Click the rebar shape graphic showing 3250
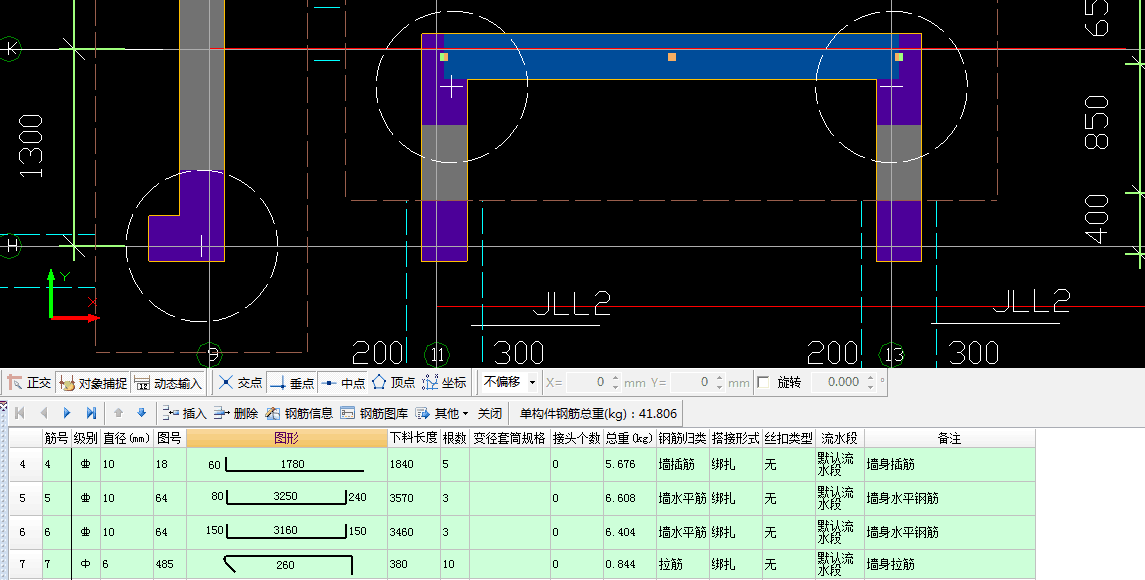Viewport: 1145px width, 580px height. (287, 498)
